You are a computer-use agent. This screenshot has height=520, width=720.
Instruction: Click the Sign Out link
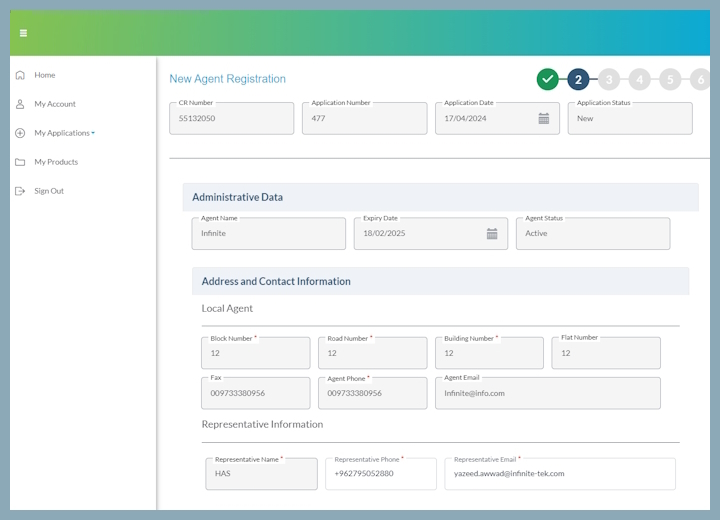[x=49, y=191]
